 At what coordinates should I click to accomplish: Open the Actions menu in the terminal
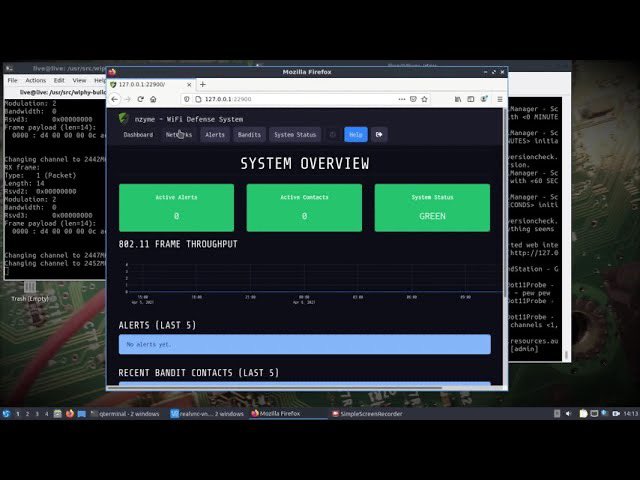(x=36, y=80)
